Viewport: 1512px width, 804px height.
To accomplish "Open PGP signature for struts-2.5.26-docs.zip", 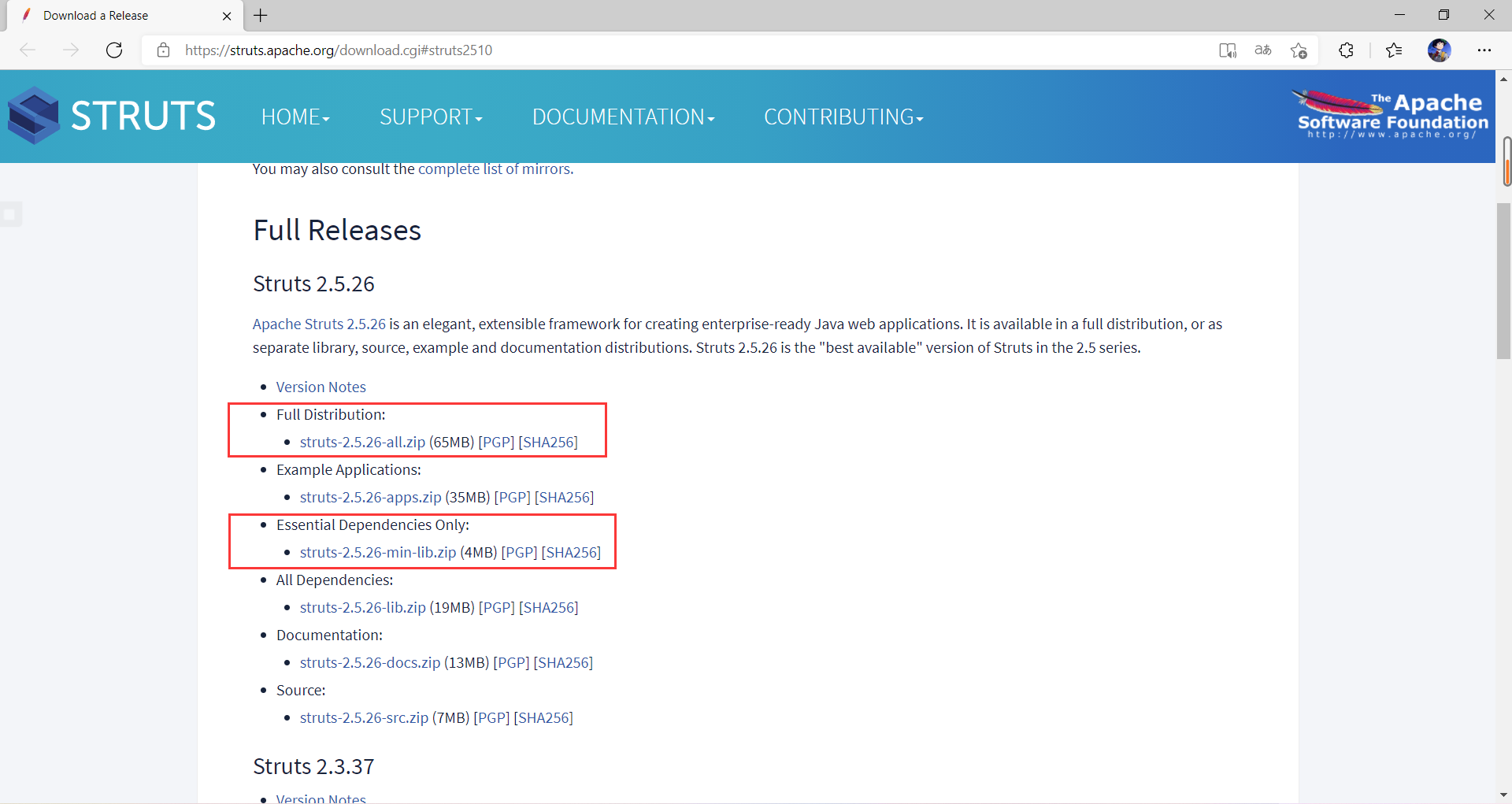I will (x=512, y=662).
